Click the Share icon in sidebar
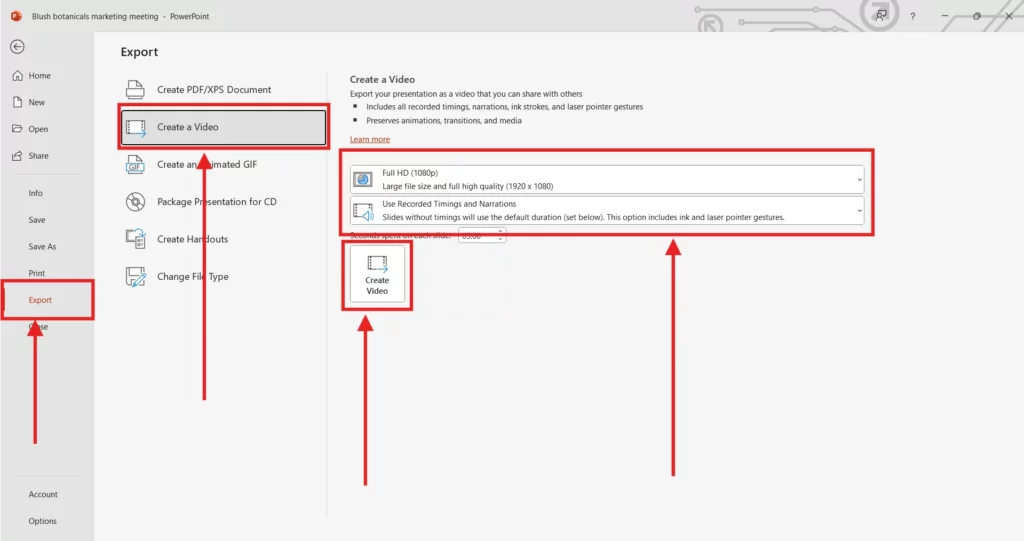Image resolution: width=1024 pixels, height=541 pixels. coord(17,156)
